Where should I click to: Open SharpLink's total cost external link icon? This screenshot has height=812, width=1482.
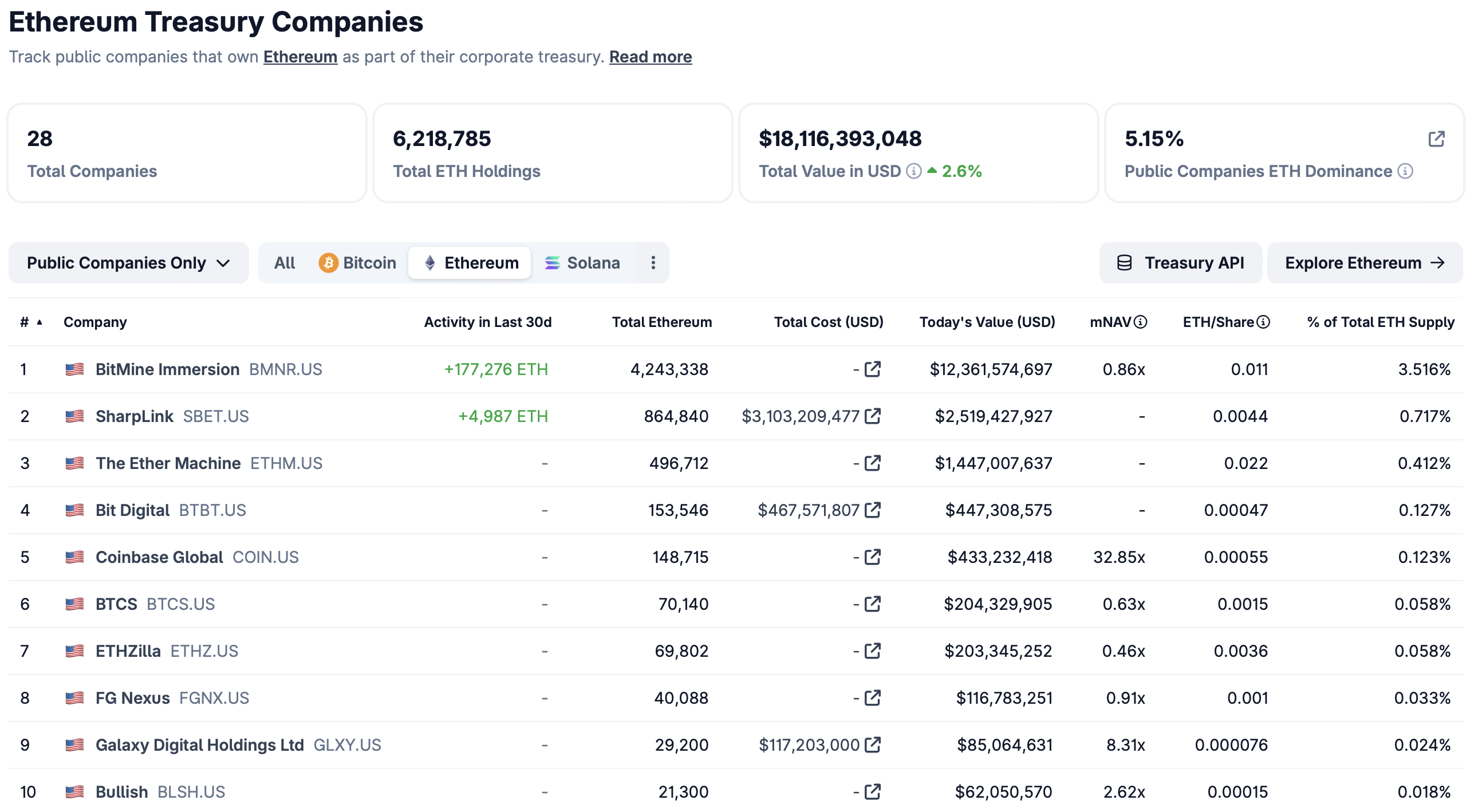[x=873, y=416]
